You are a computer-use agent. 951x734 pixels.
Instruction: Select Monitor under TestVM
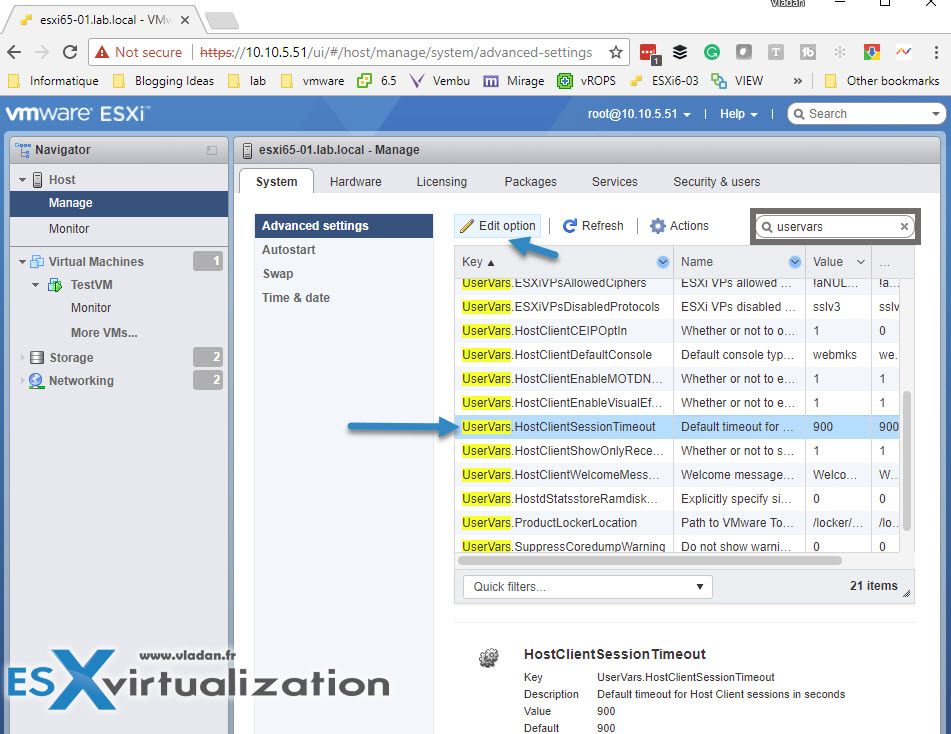coord(91,308)
